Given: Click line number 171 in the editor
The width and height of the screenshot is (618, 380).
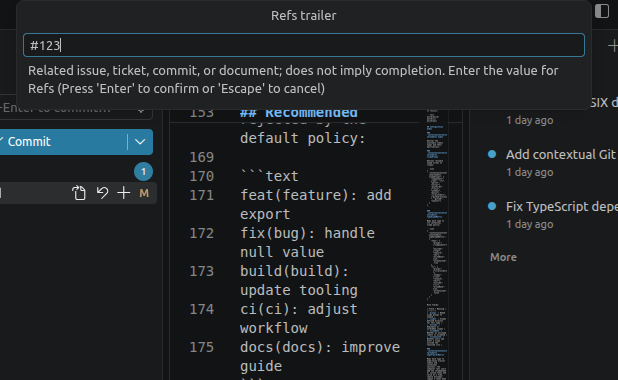Looking at the screenshot, I should tap(202, 195).
